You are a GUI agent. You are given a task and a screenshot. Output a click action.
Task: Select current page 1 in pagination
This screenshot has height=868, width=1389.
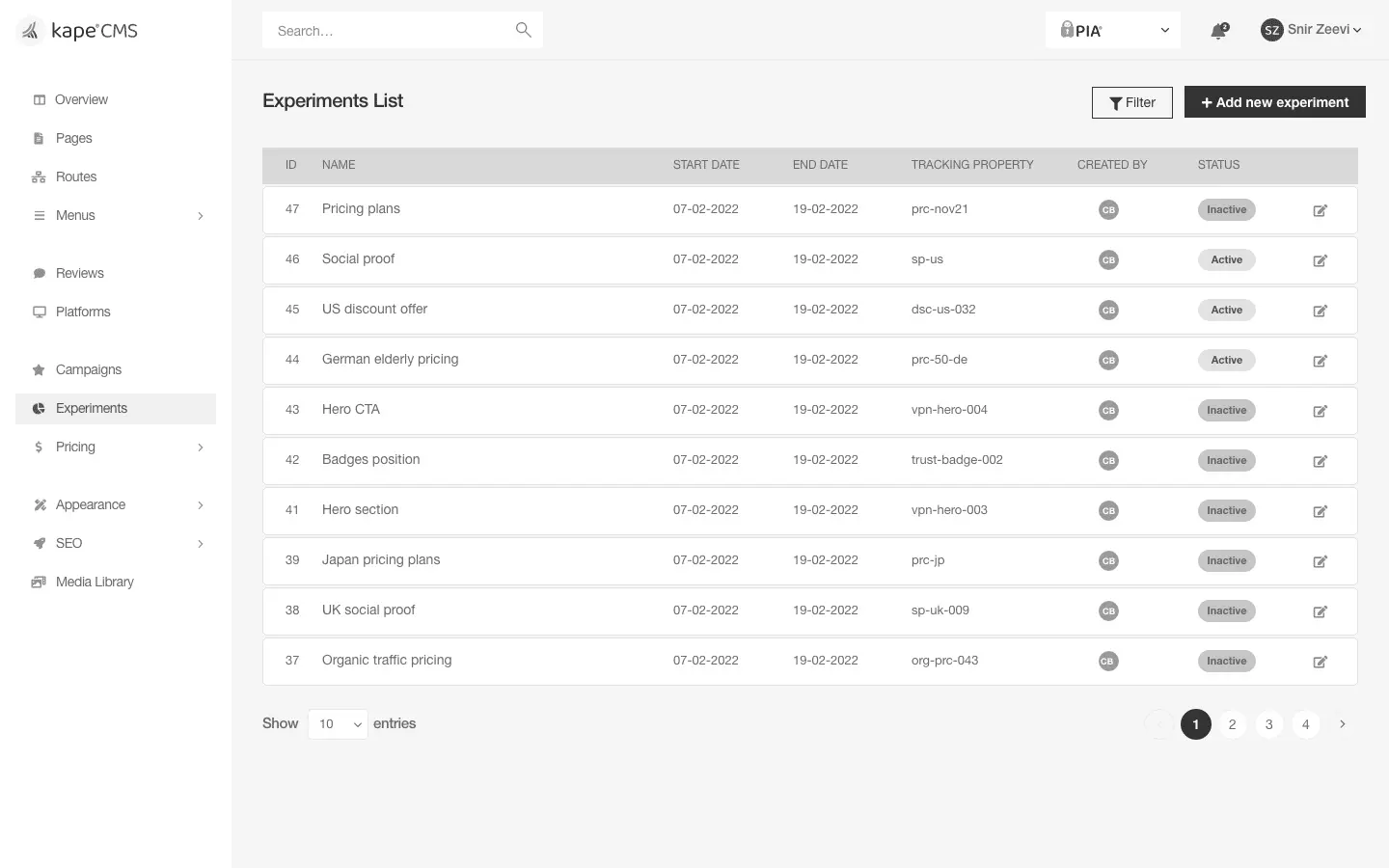coord(1195,724)
